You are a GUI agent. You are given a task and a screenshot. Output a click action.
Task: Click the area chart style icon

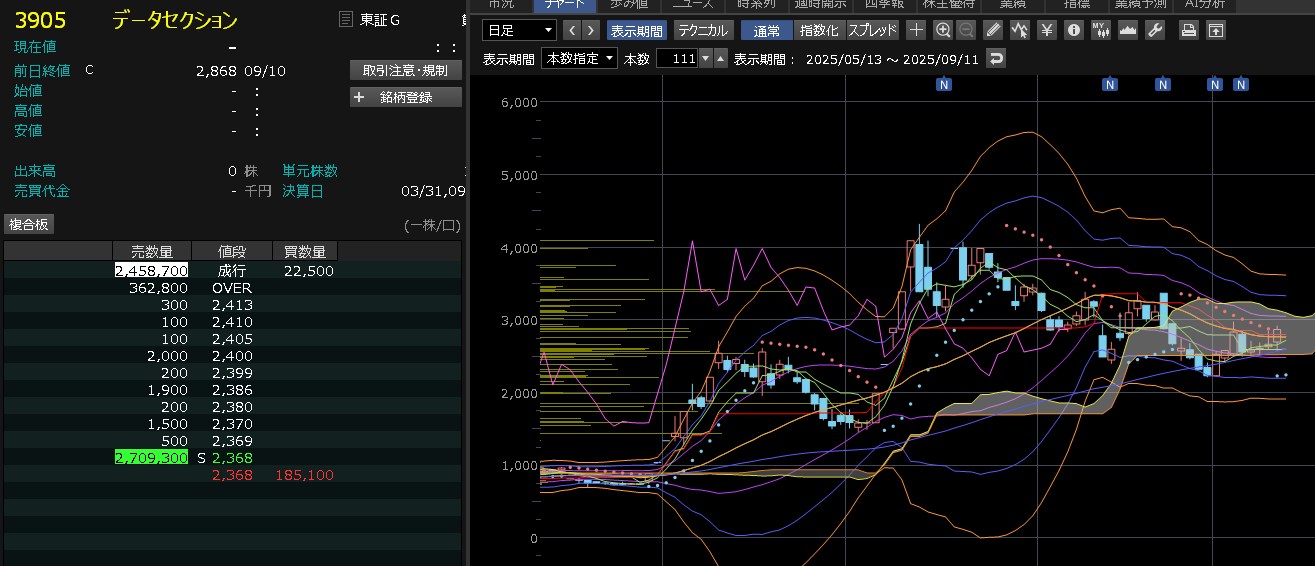[1128, 30]
